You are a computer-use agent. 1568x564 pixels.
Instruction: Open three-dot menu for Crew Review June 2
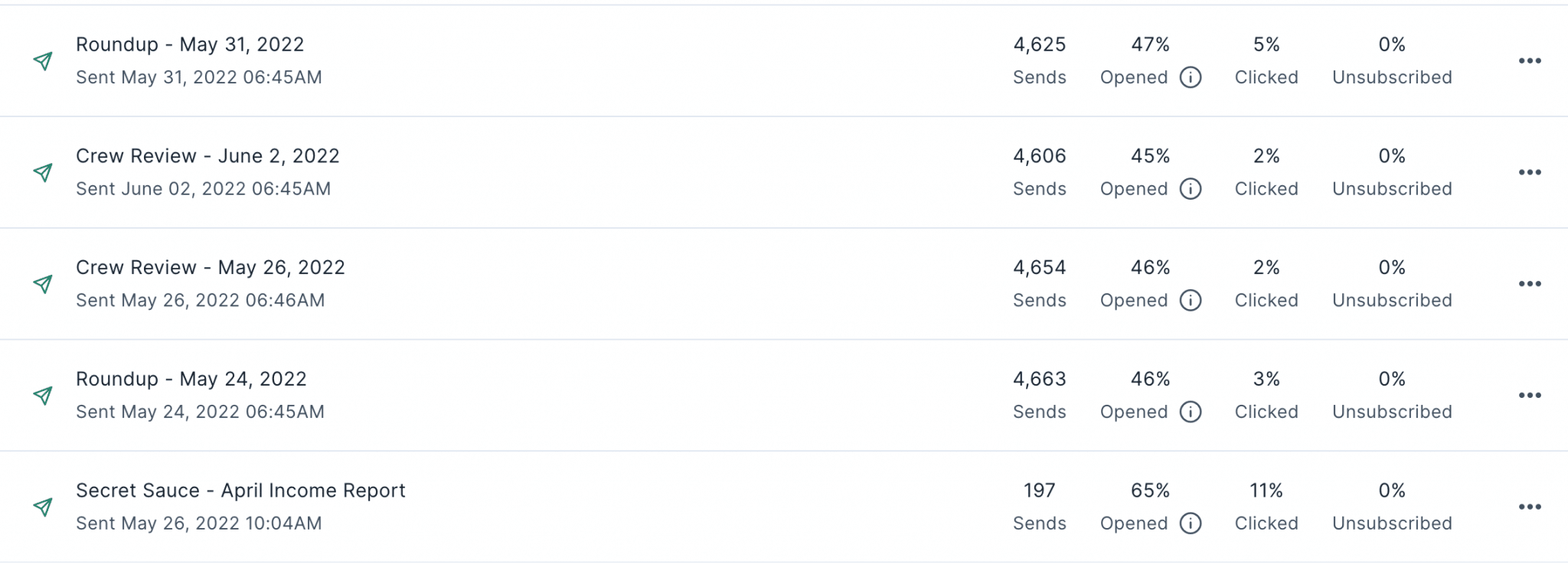click(x=1530, y=172)
